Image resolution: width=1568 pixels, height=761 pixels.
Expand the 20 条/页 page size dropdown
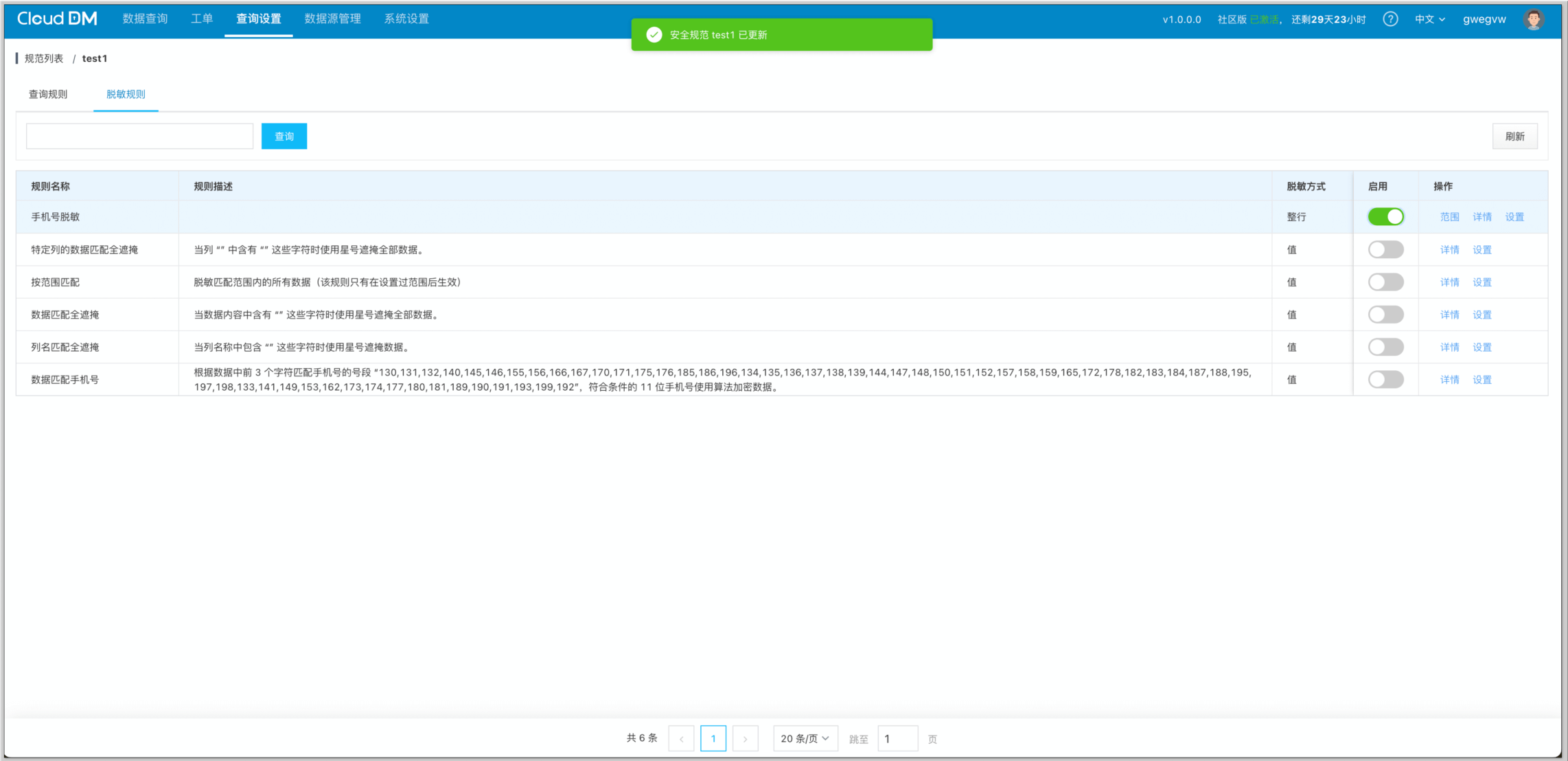805,739
